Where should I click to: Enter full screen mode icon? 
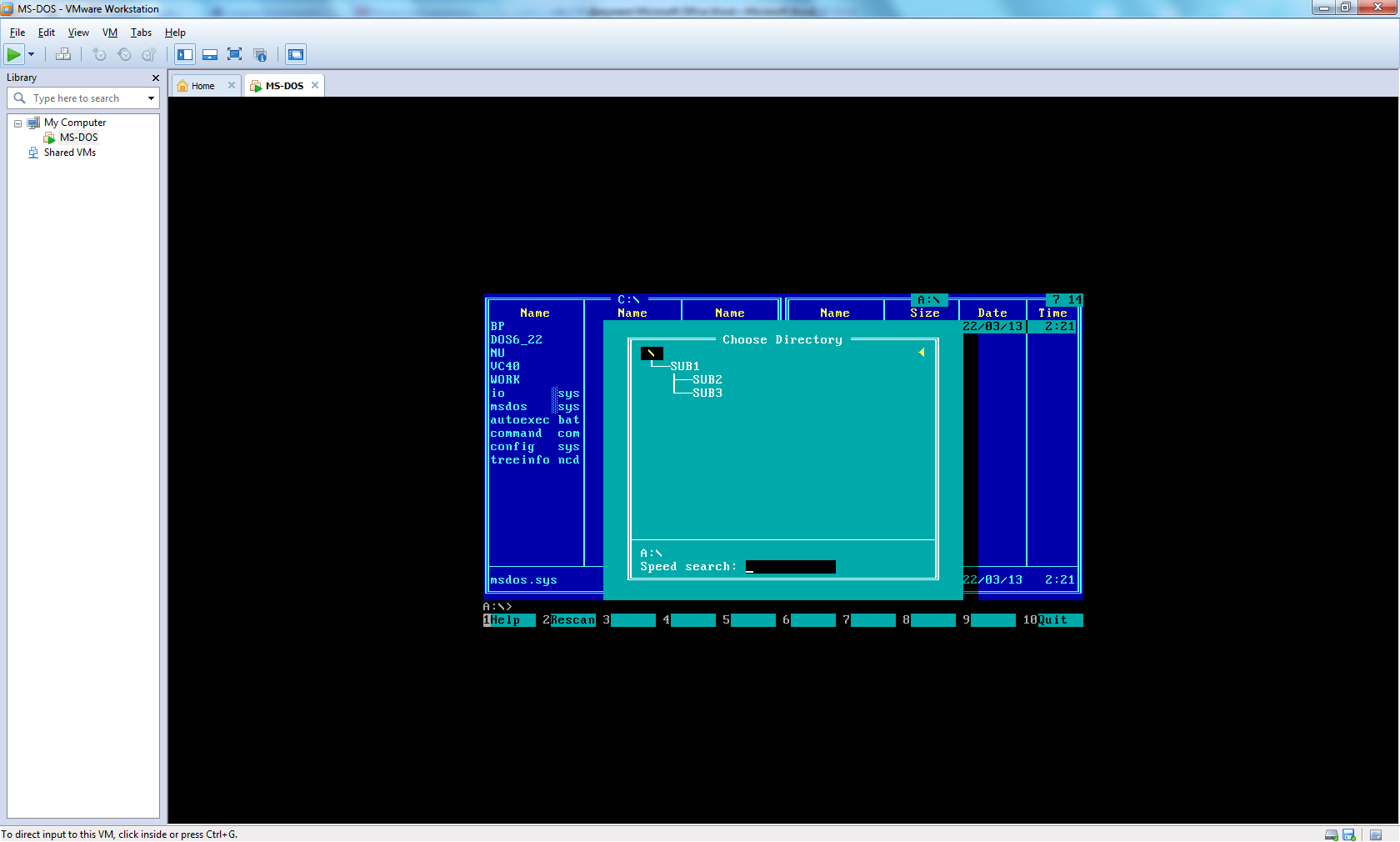pos(235,55)
